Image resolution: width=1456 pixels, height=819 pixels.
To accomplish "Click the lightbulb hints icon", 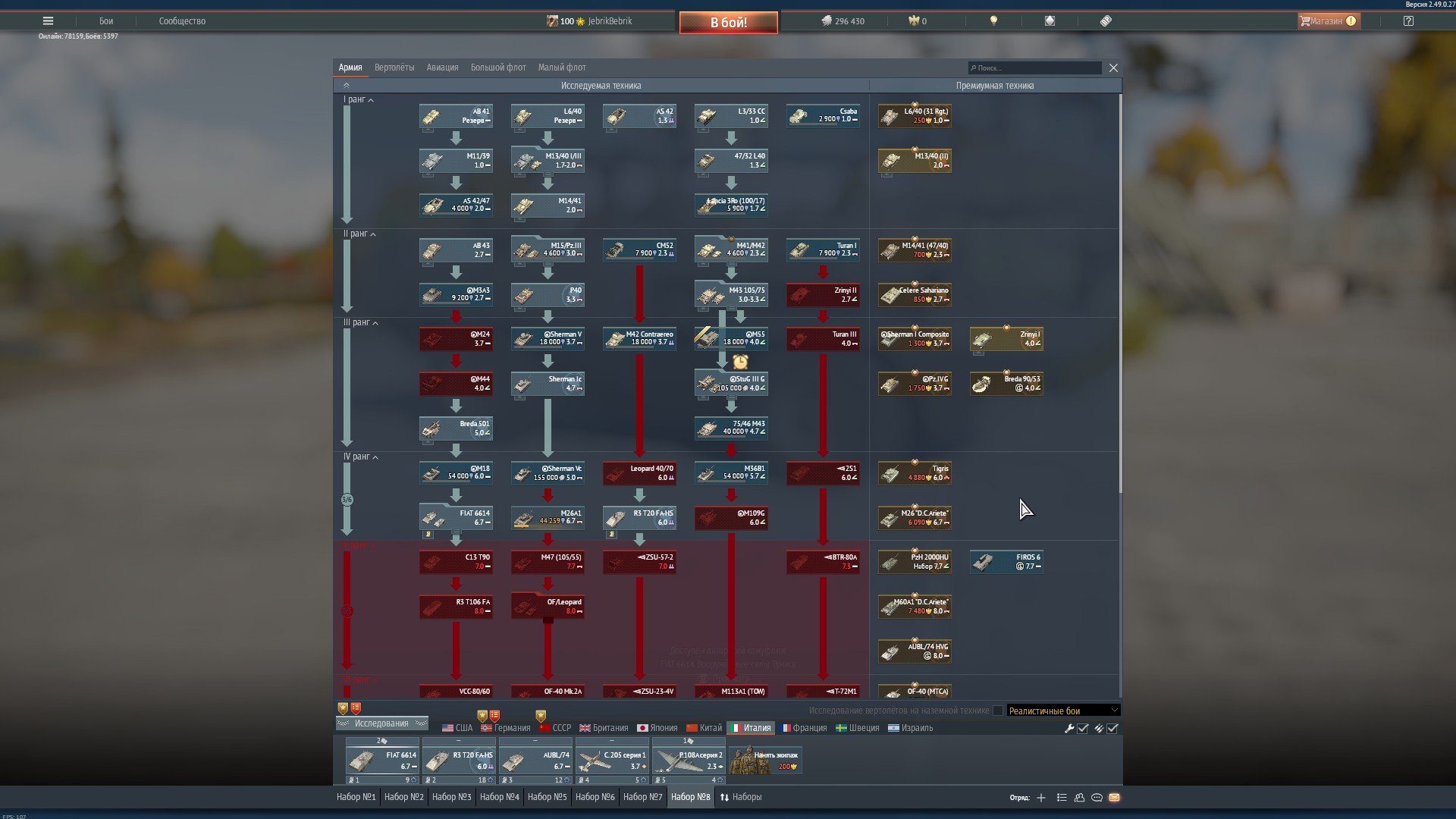I will pos(993,21).
